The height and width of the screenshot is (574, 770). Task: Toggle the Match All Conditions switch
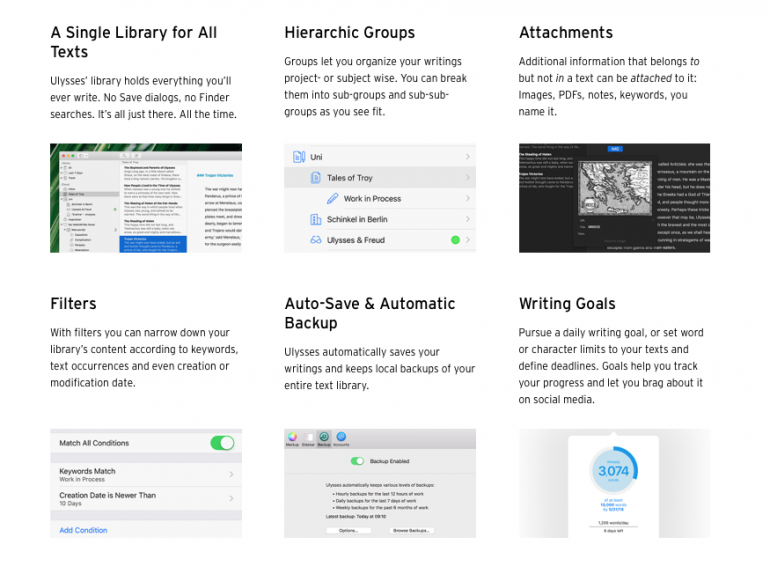pos(222,443)
